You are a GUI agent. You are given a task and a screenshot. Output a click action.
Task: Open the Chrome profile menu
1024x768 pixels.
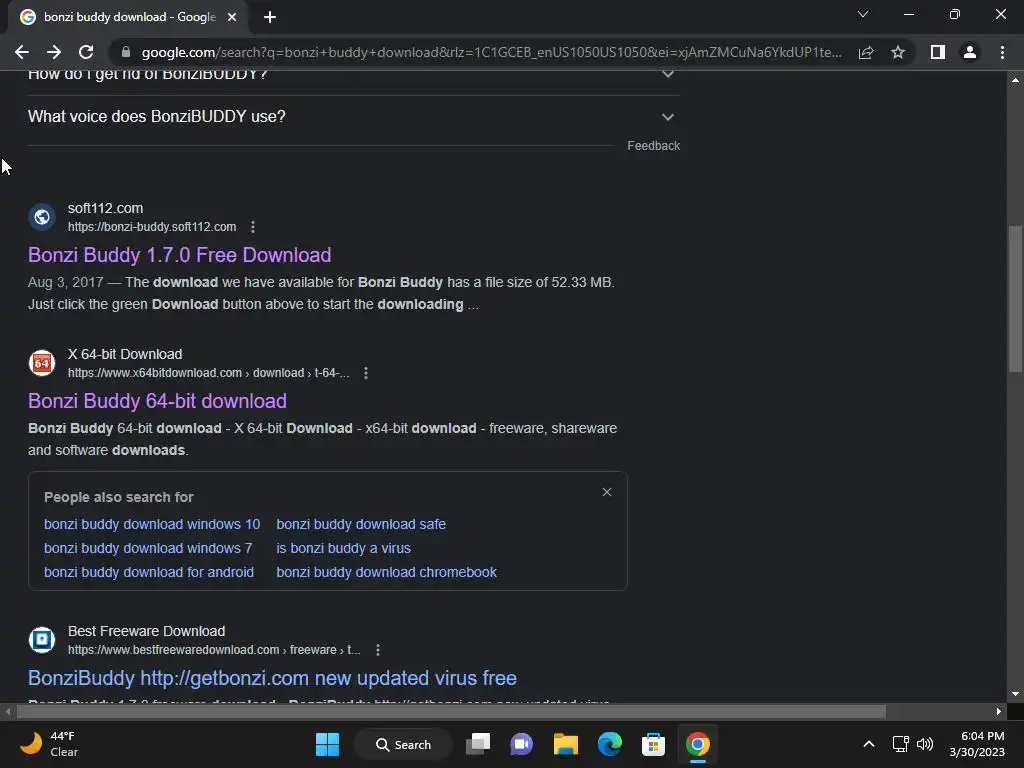(970, 52)
